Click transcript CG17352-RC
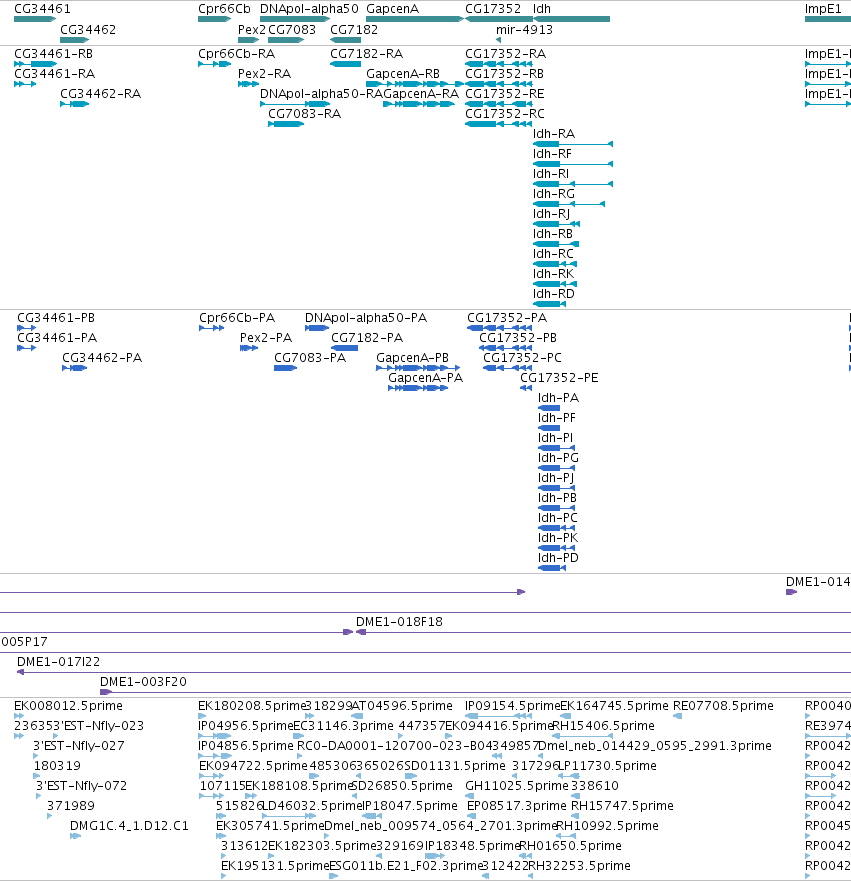 tap(499, 124)
